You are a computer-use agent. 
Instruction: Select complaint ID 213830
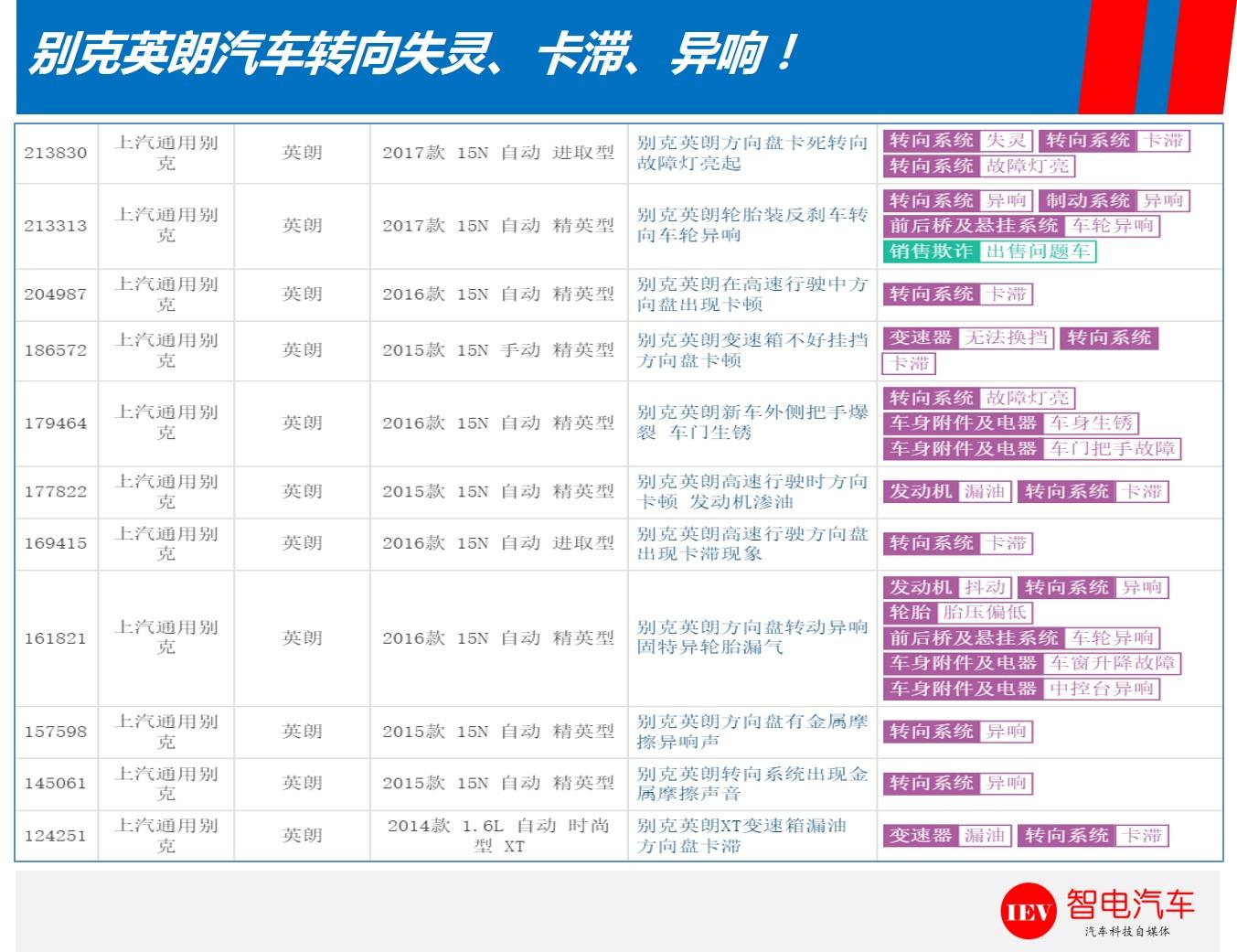[56, 153]
